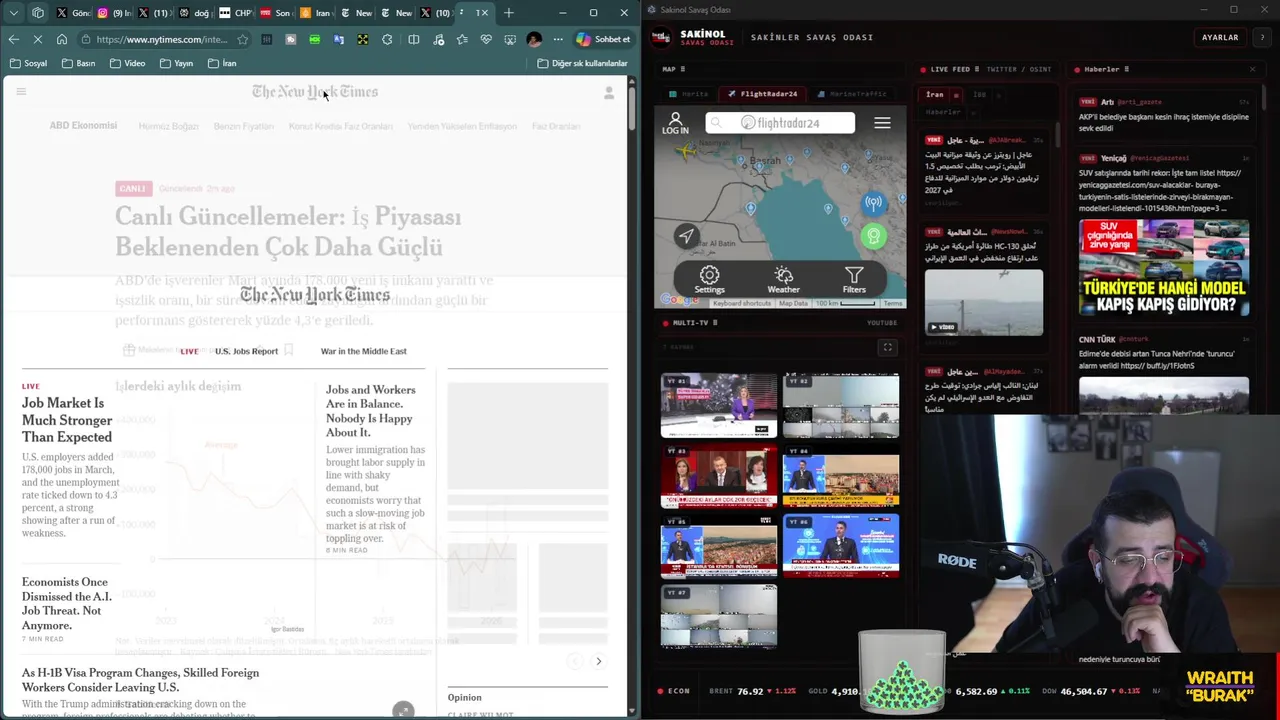1280x720 pixels.
Task: Add nytimes page to favorites star
Action: point(242,39)
